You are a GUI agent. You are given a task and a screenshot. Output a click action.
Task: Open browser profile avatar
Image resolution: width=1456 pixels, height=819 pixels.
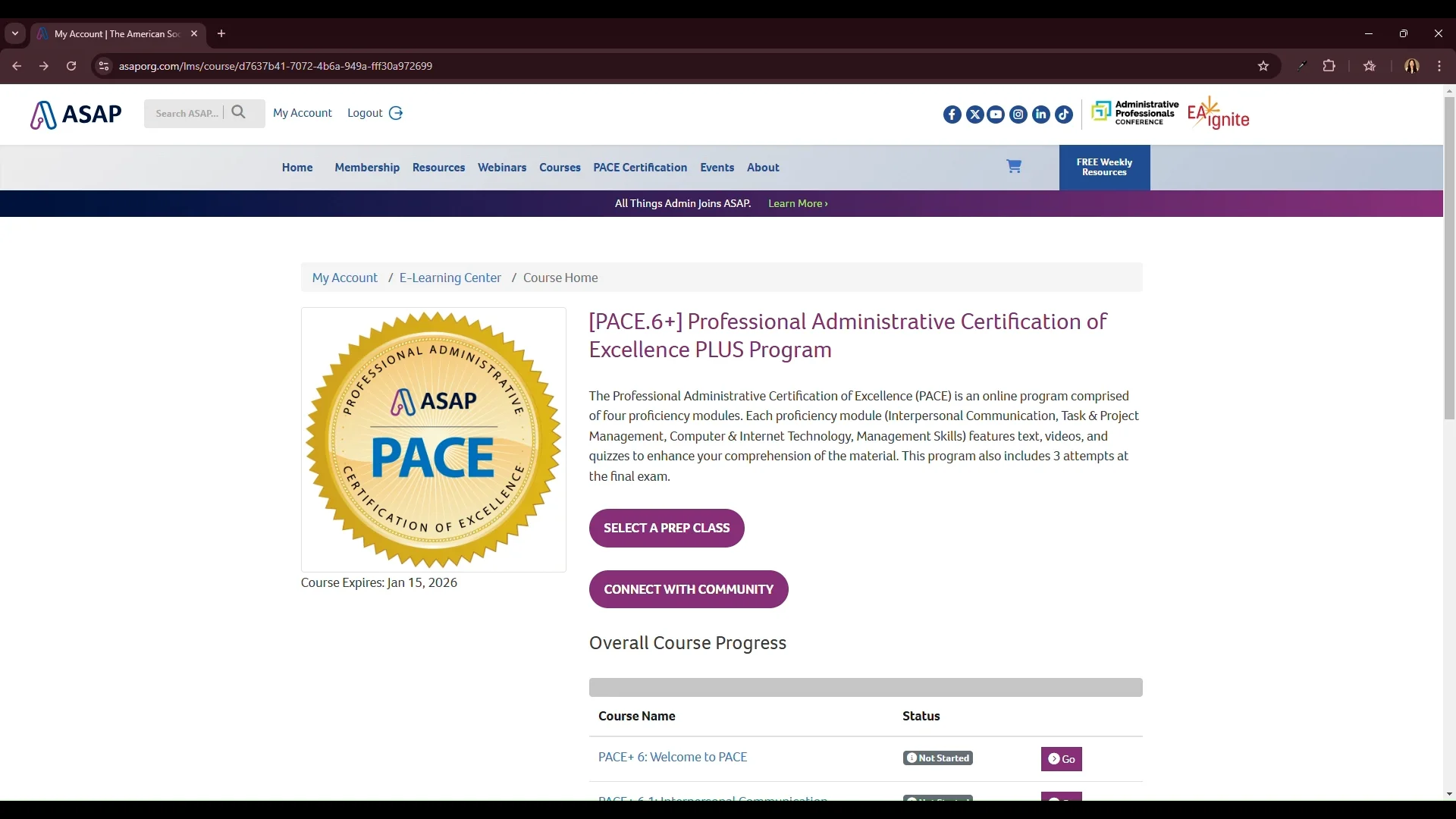coord(1412,66)
